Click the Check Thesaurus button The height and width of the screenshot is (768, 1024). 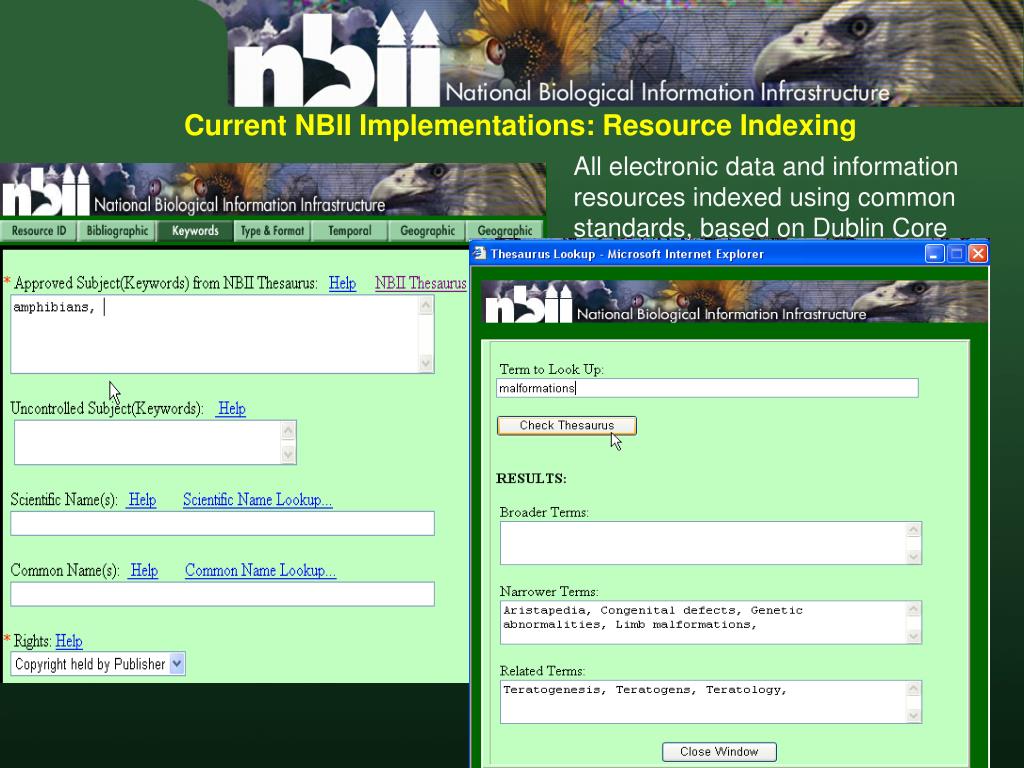click(566, 425)
